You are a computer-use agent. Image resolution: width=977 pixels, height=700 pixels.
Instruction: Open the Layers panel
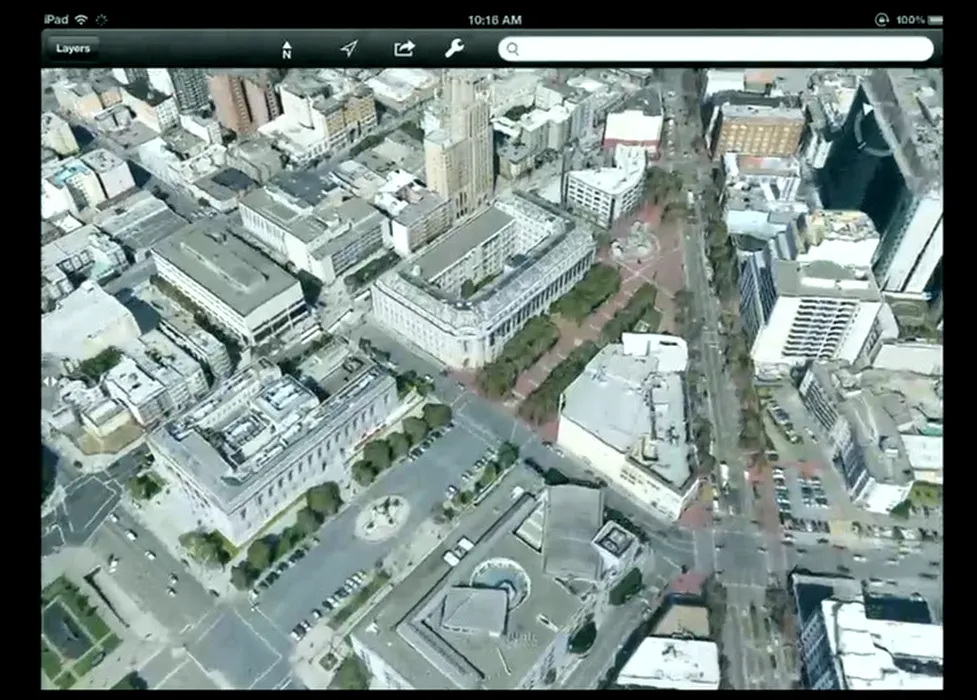(72, 49)
